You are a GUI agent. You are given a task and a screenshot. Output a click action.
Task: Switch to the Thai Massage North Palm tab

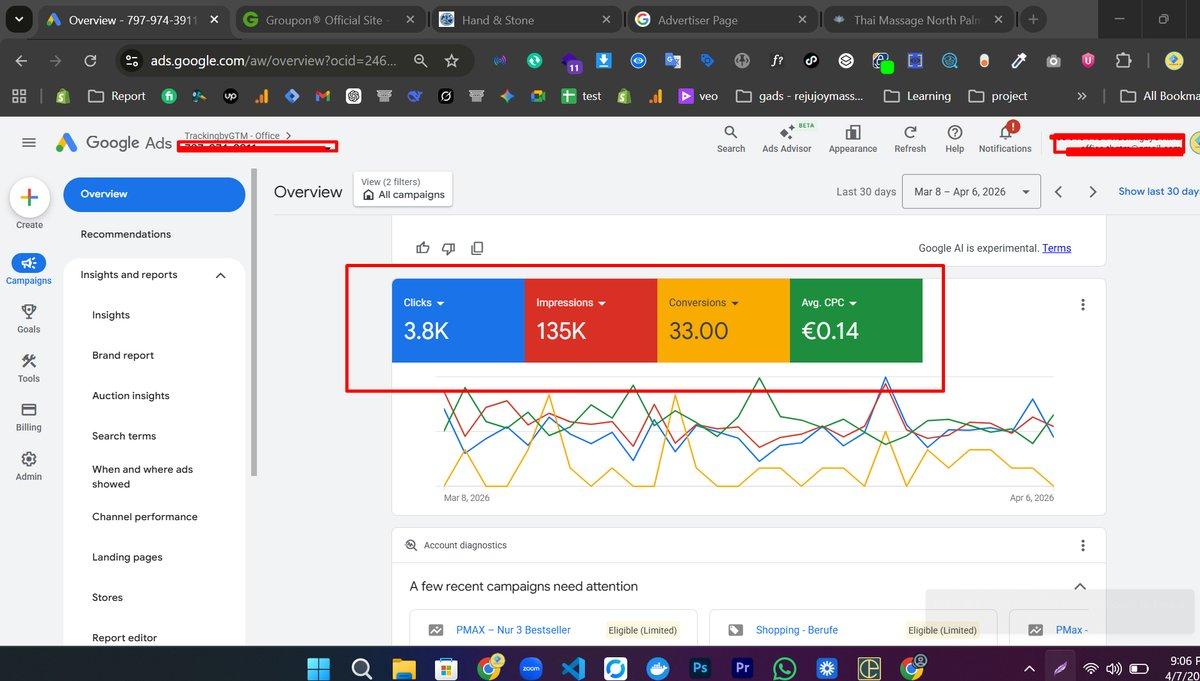tap(916, 20)
